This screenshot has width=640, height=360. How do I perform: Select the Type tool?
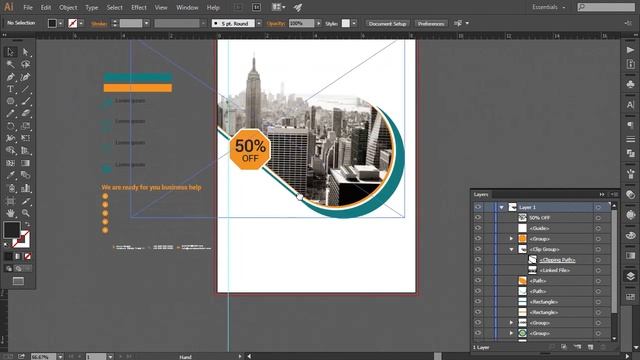[11, 89]
